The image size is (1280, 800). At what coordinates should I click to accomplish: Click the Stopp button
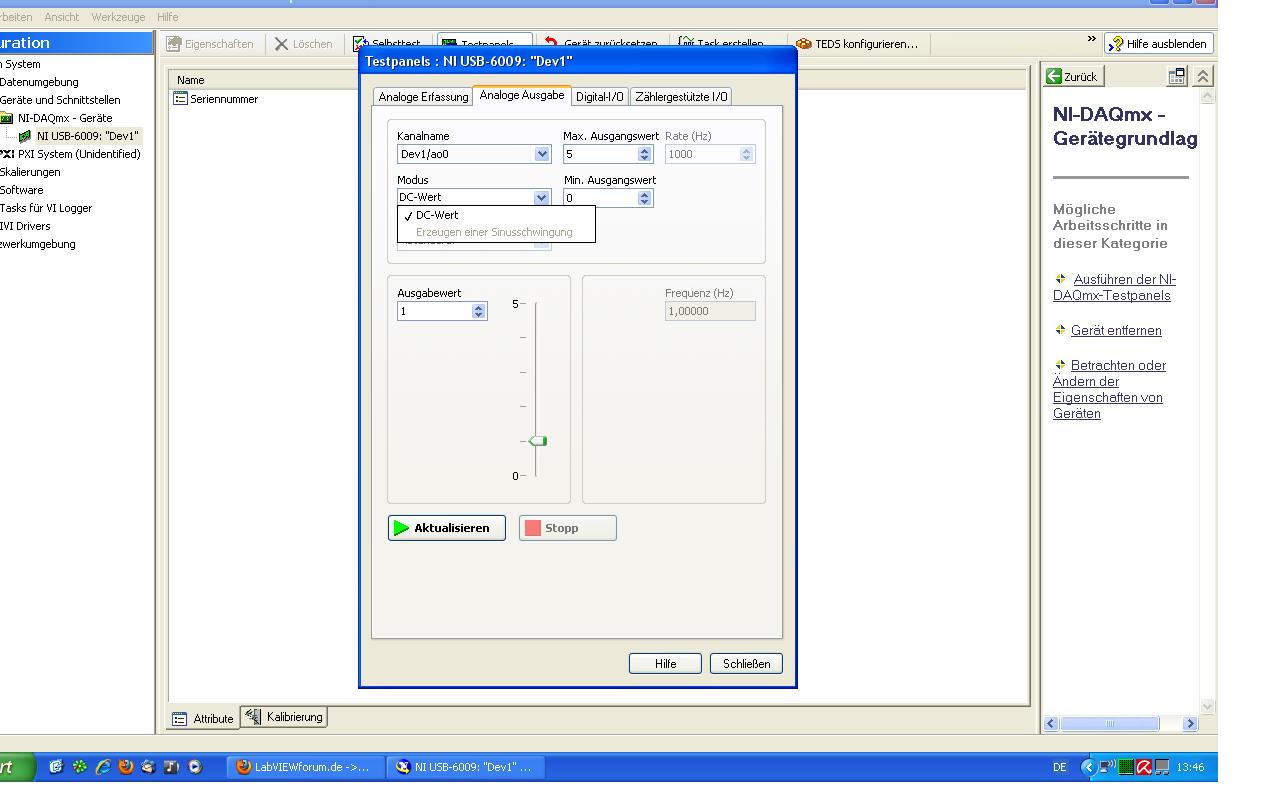click(x=568, y=528)
